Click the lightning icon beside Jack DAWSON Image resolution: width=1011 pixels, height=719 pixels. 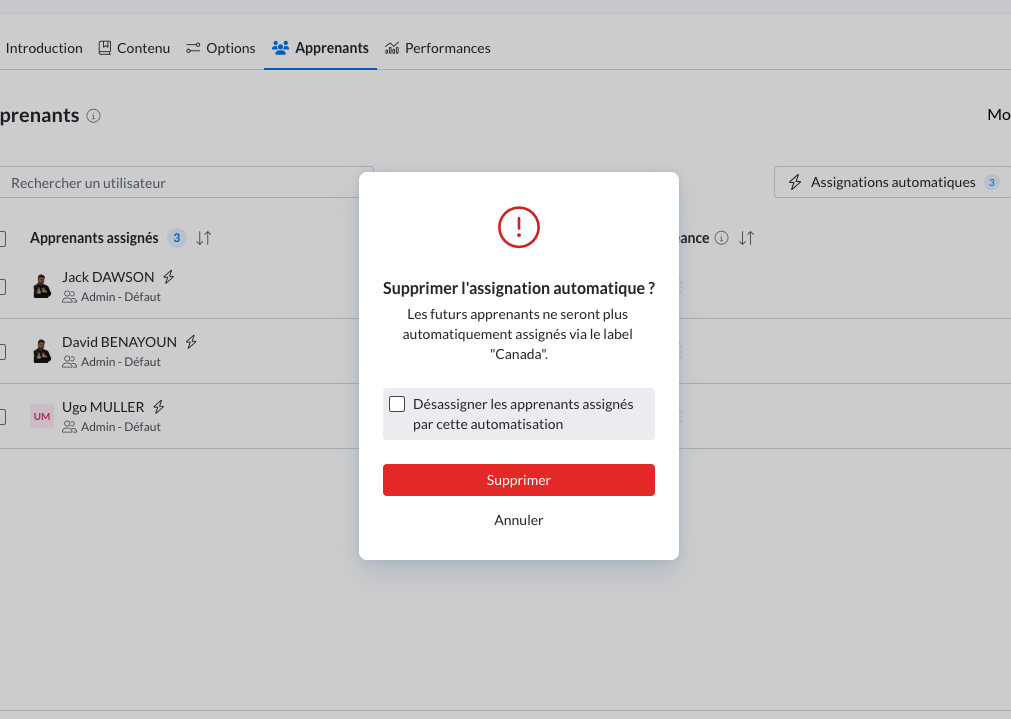[x=169, y=276]
